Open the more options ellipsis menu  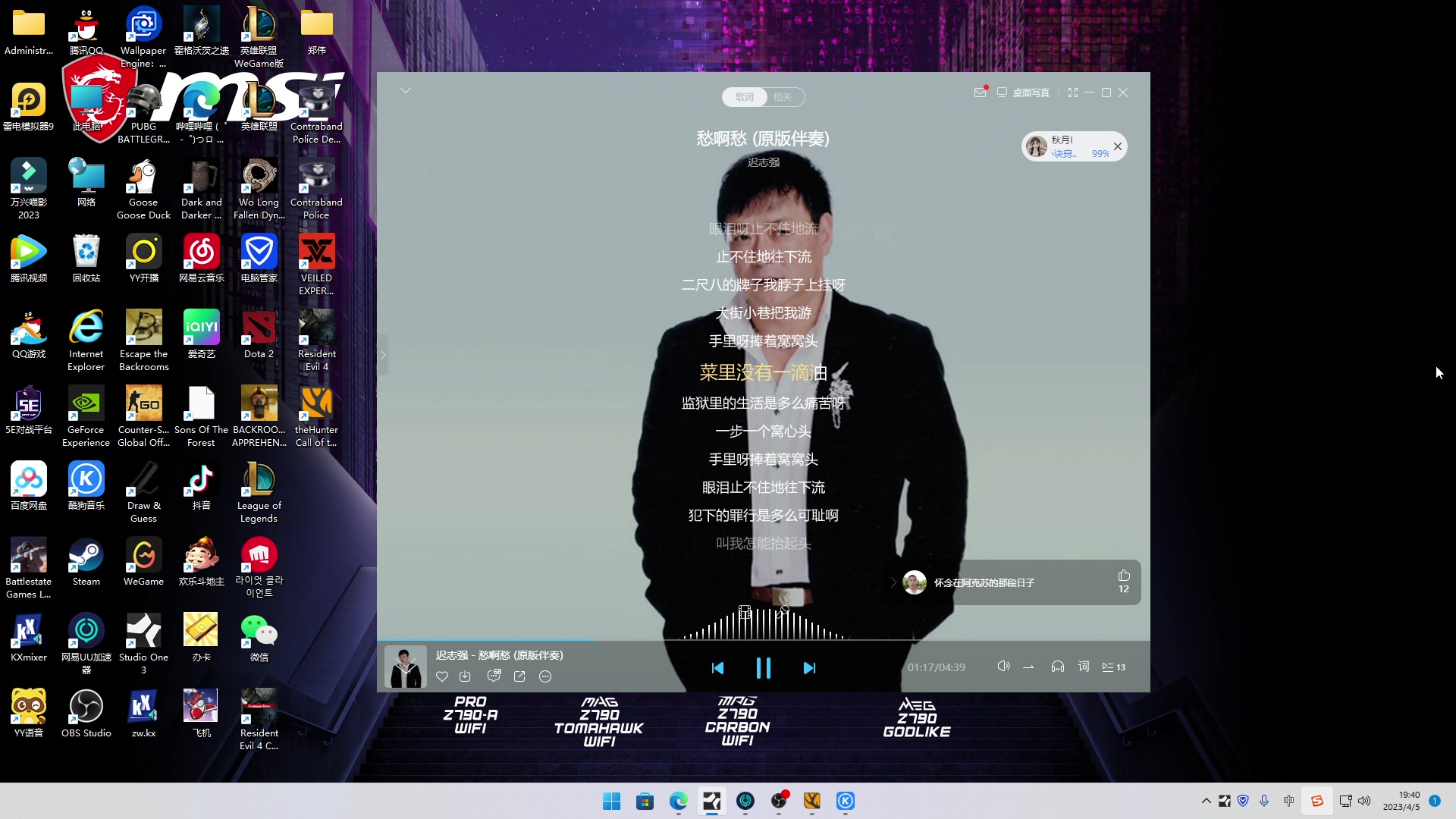click(545, 676)
